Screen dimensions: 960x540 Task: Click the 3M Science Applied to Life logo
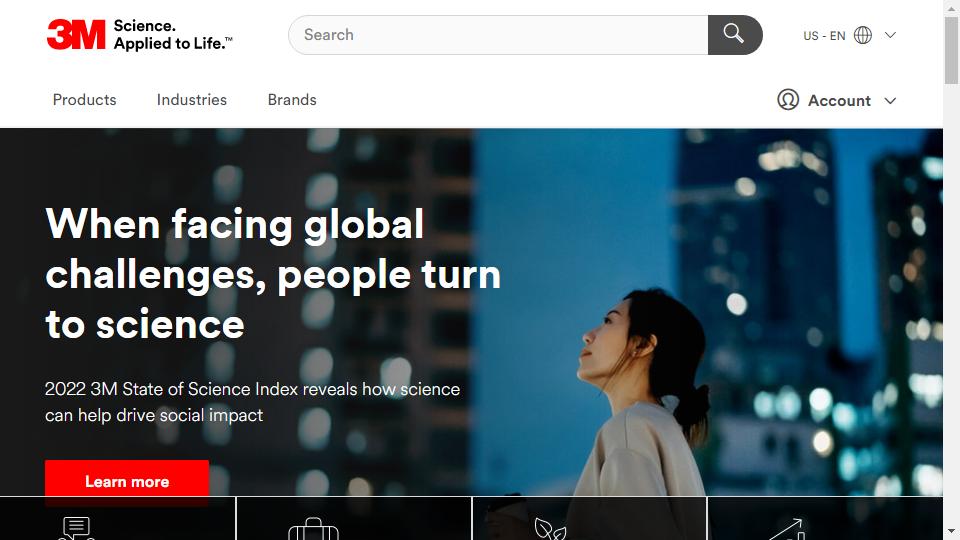140,34
